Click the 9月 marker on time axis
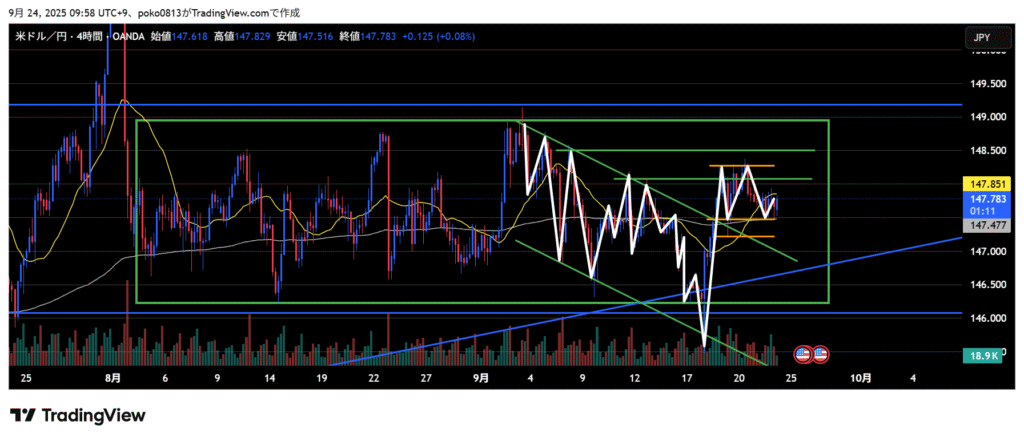 [x=481, y=378]
